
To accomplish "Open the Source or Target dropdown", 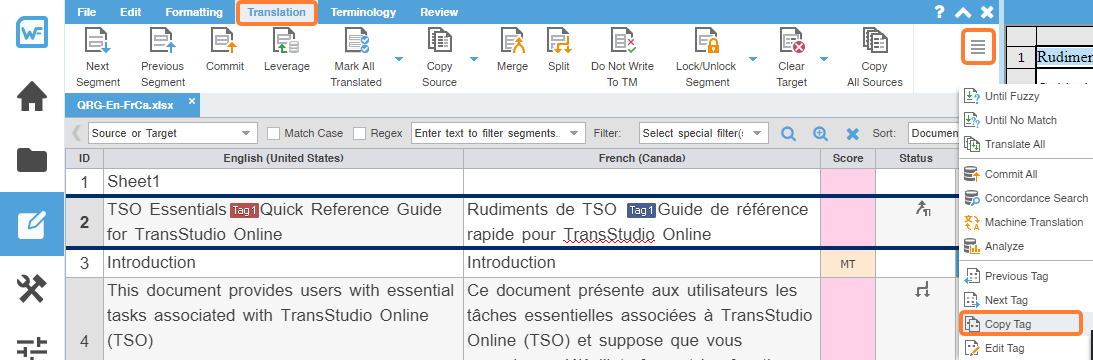I will (173, 133).
